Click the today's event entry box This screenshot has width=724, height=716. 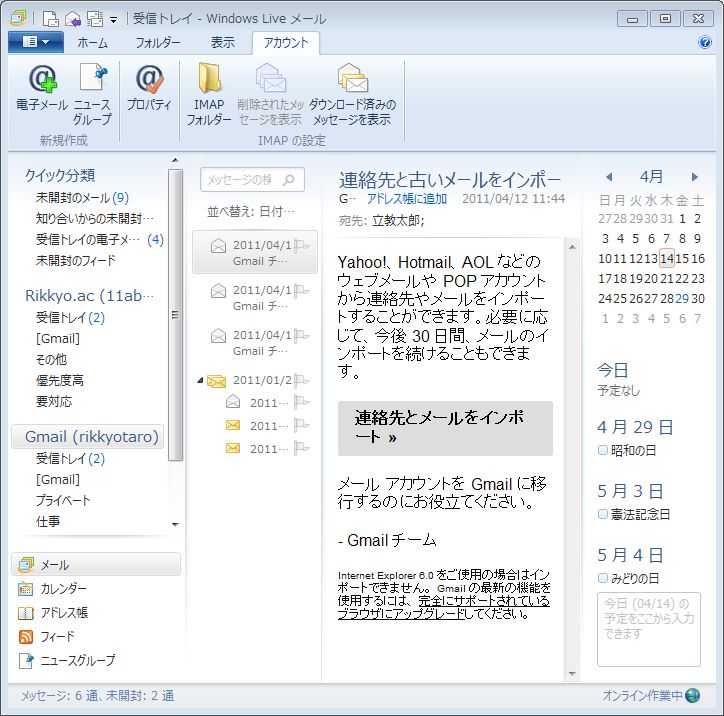649,630
